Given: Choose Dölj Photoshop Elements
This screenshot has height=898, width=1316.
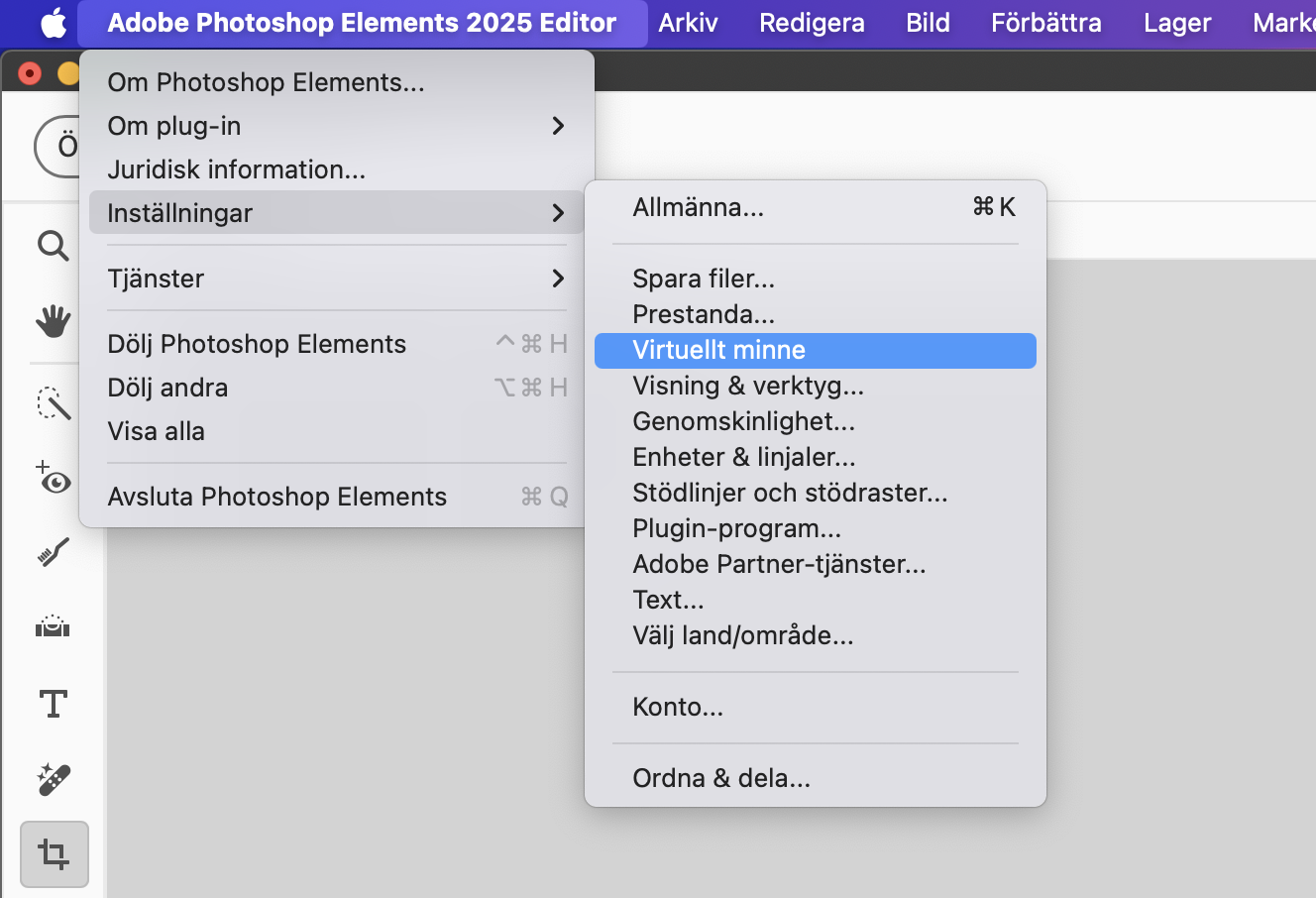Looking at the screenshot, I should (337, 344).
